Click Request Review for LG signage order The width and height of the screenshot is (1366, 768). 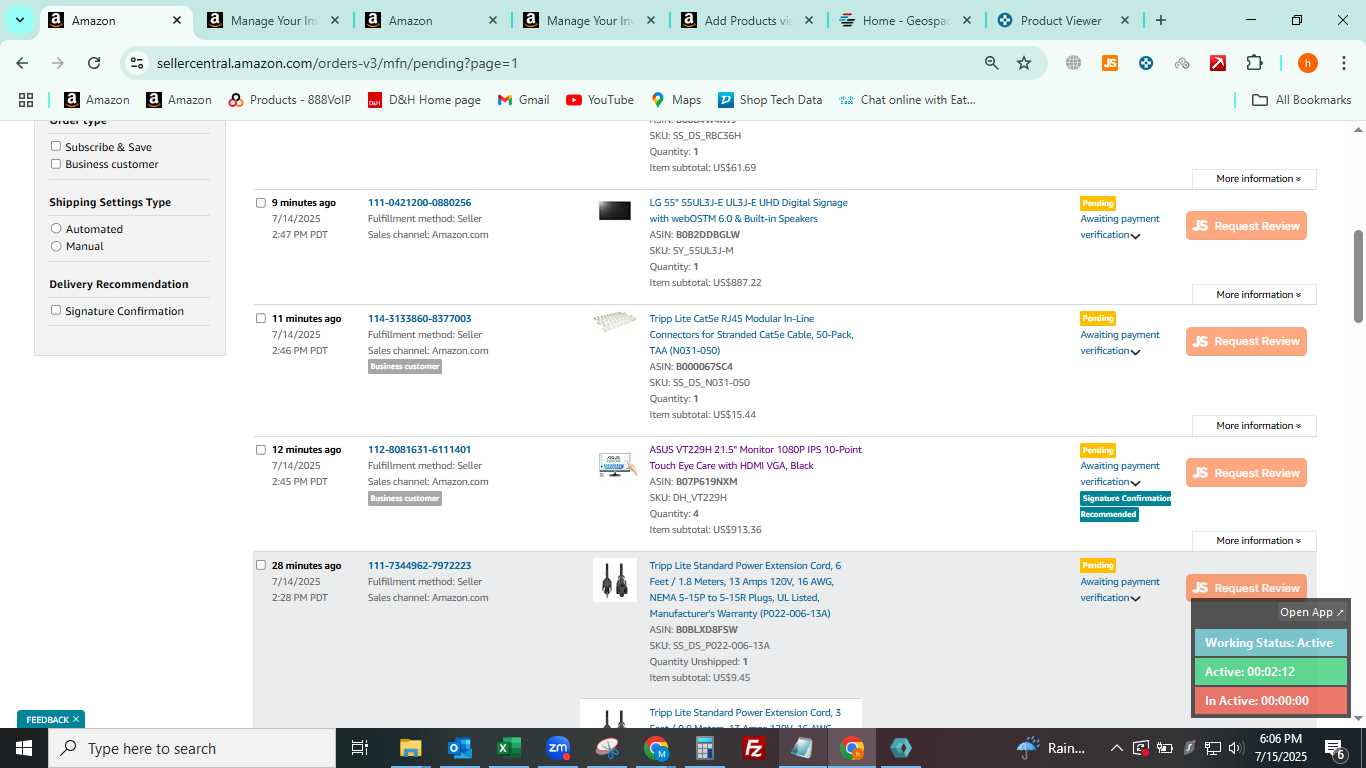(1246, 226)
